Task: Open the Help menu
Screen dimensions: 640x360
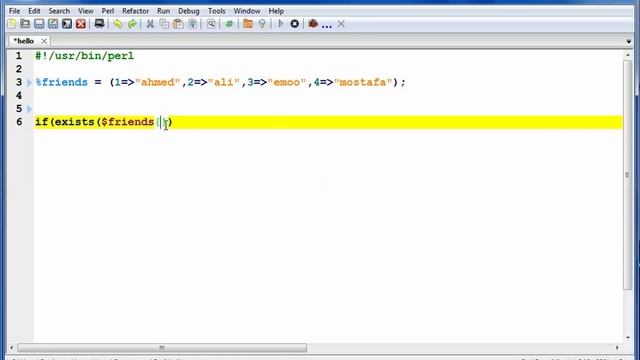Action: 276,11
